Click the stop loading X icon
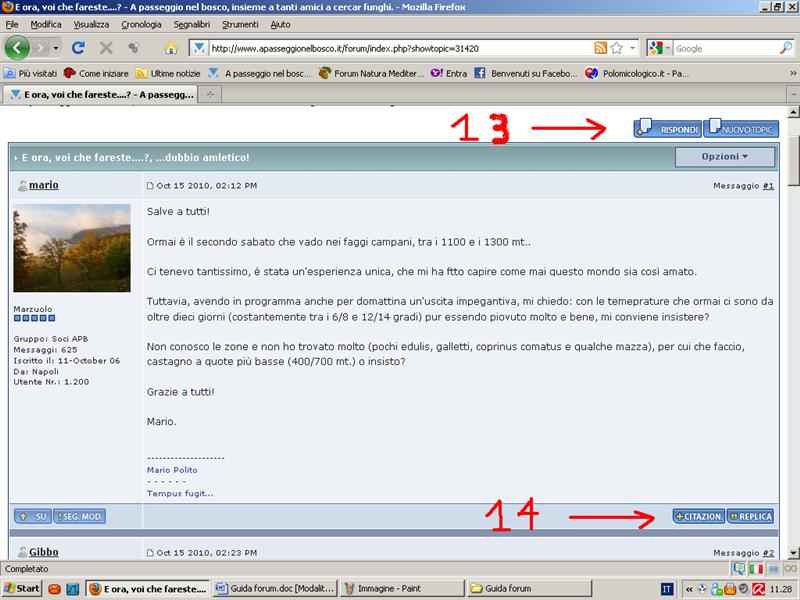The height and width of the screenshot is (600, 800). point(106,48)
